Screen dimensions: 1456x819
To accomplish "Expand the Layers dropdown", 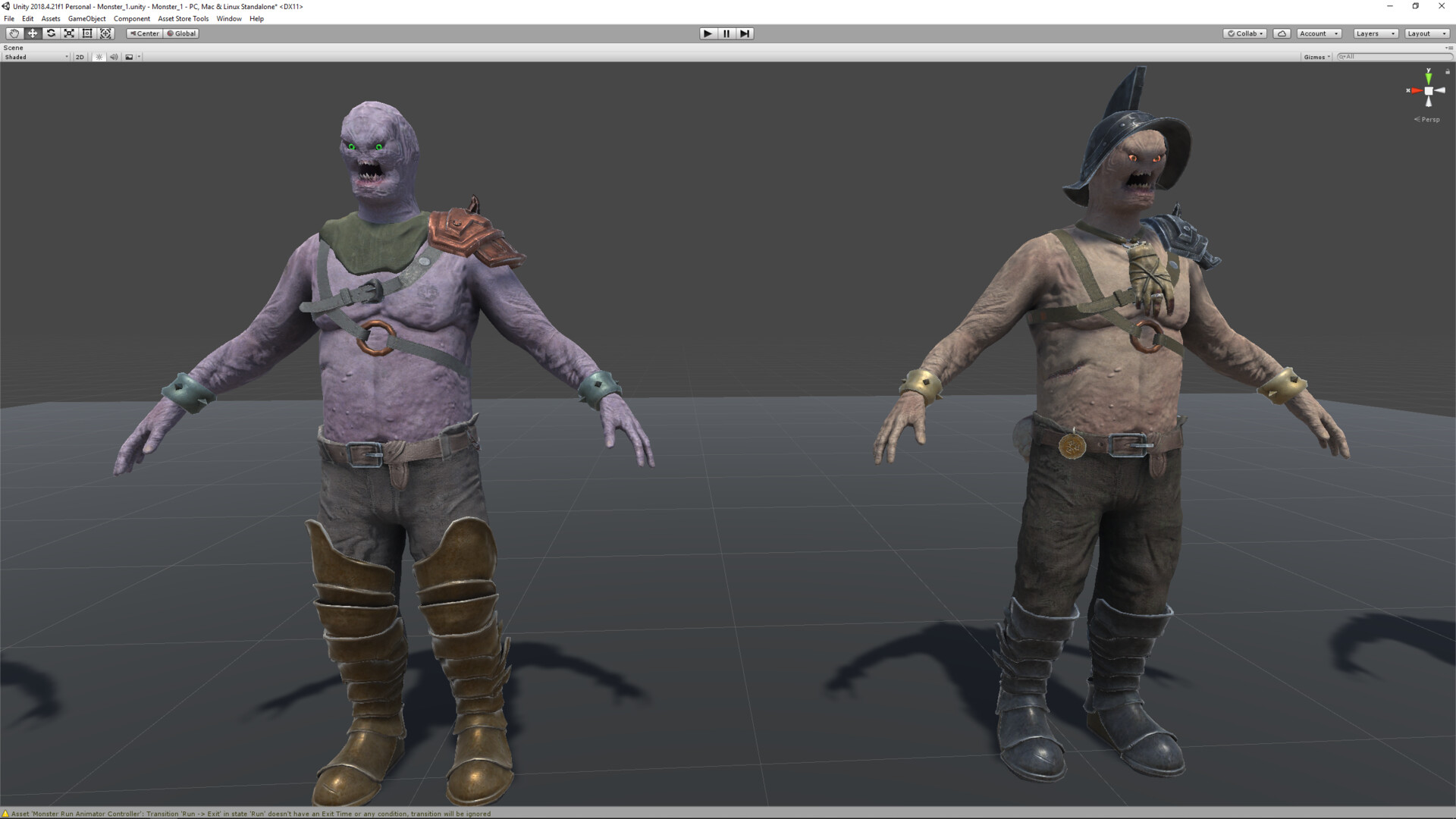I will point(1376,33).
